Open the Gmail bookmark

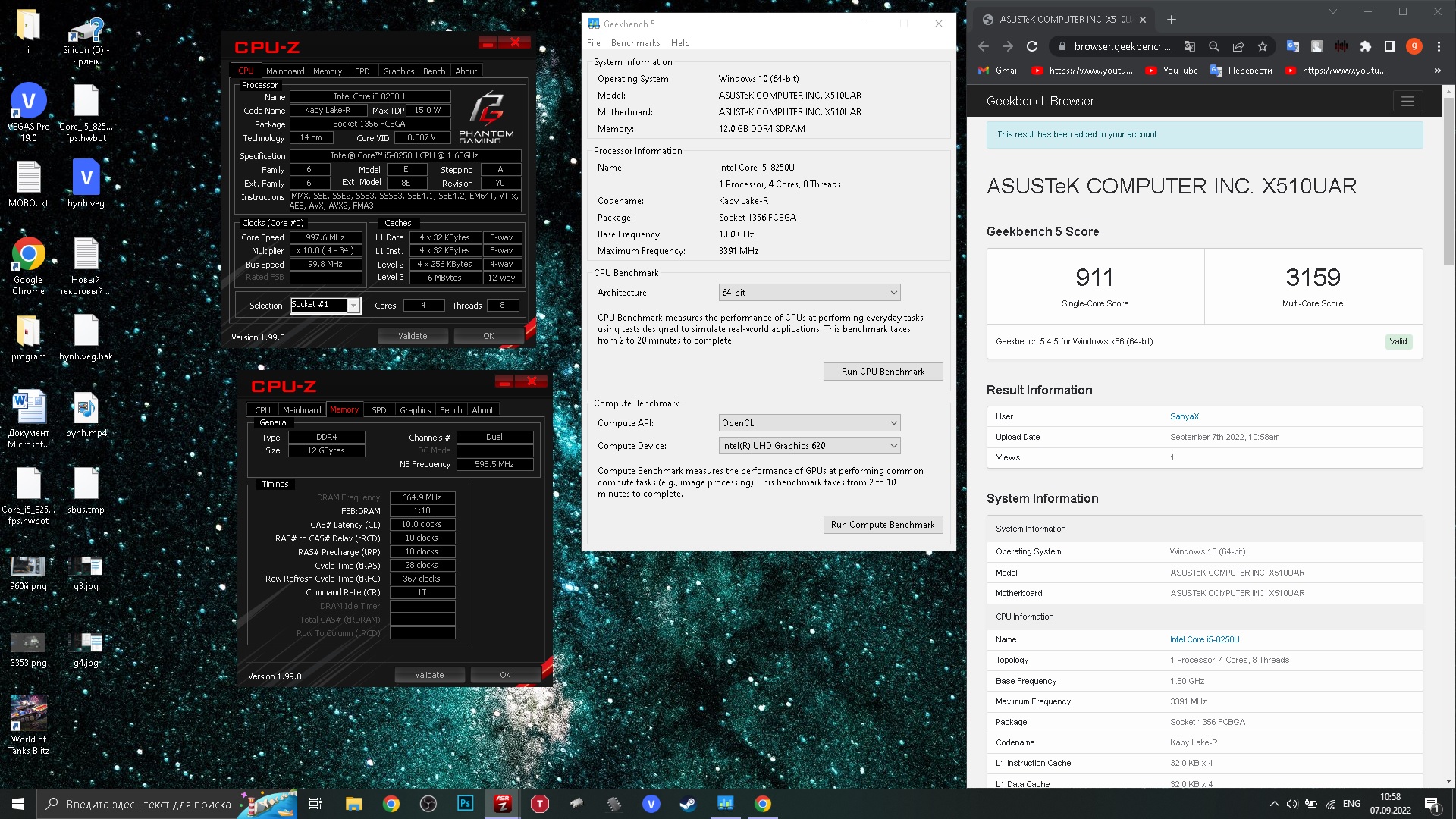point(999,71)
